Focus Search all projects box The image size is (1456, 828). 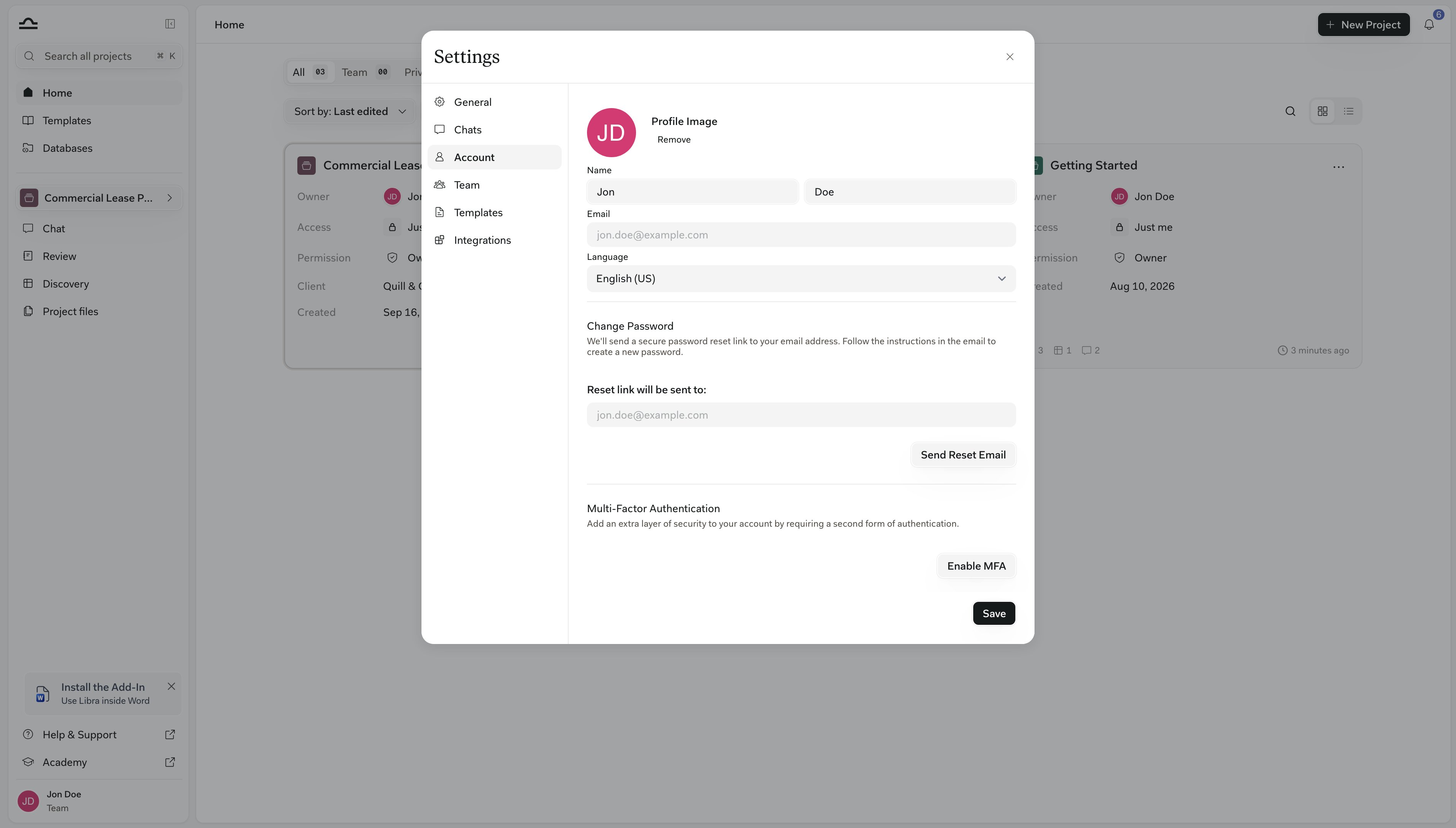(99, 56)
